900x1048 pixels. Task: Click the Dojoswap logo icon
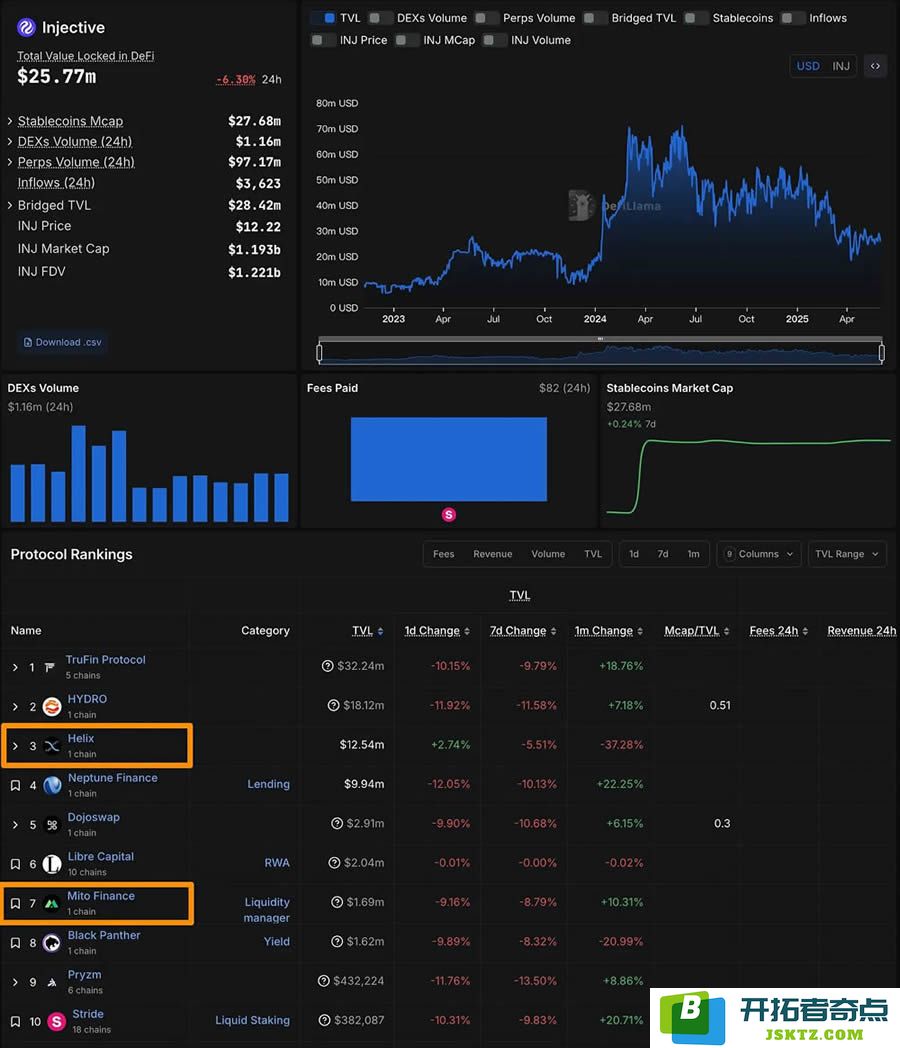pos(52,825)
